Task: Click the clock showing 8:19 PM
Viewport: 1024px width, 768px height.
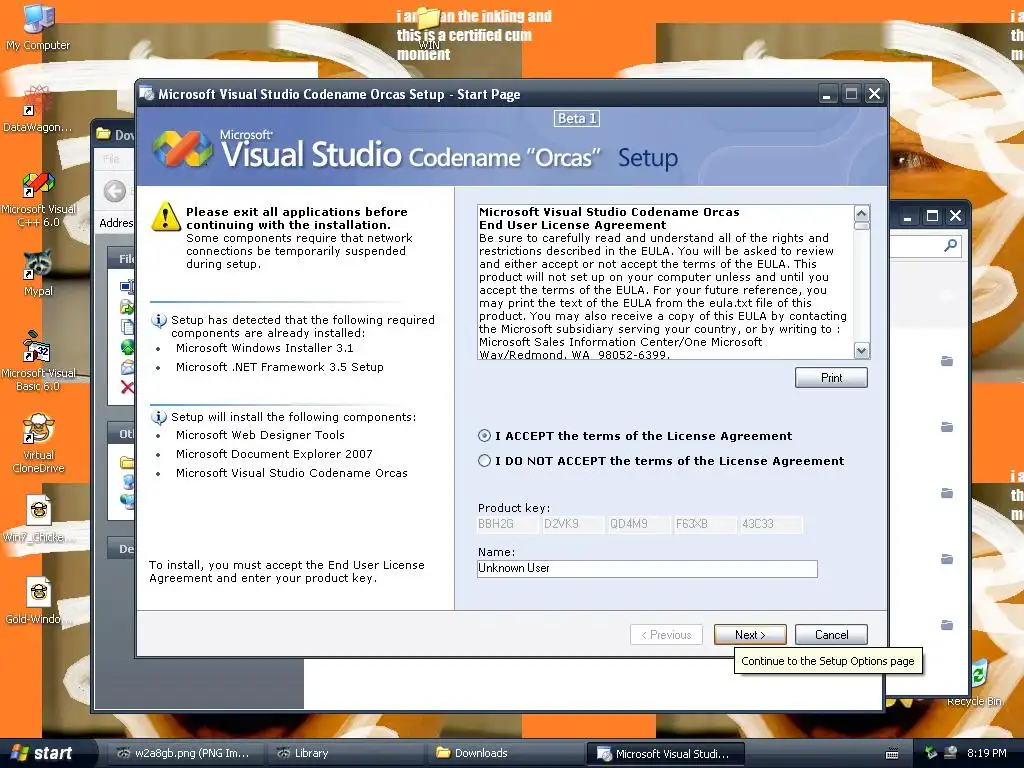Action: [x=986, y=753]
